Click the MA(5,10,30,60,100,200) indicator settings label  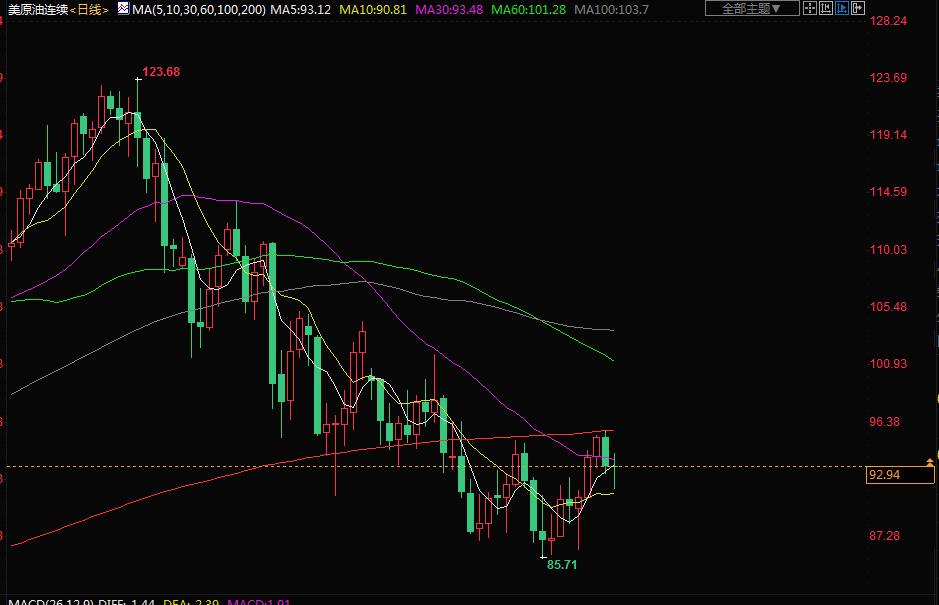click(x=198, y=9)
